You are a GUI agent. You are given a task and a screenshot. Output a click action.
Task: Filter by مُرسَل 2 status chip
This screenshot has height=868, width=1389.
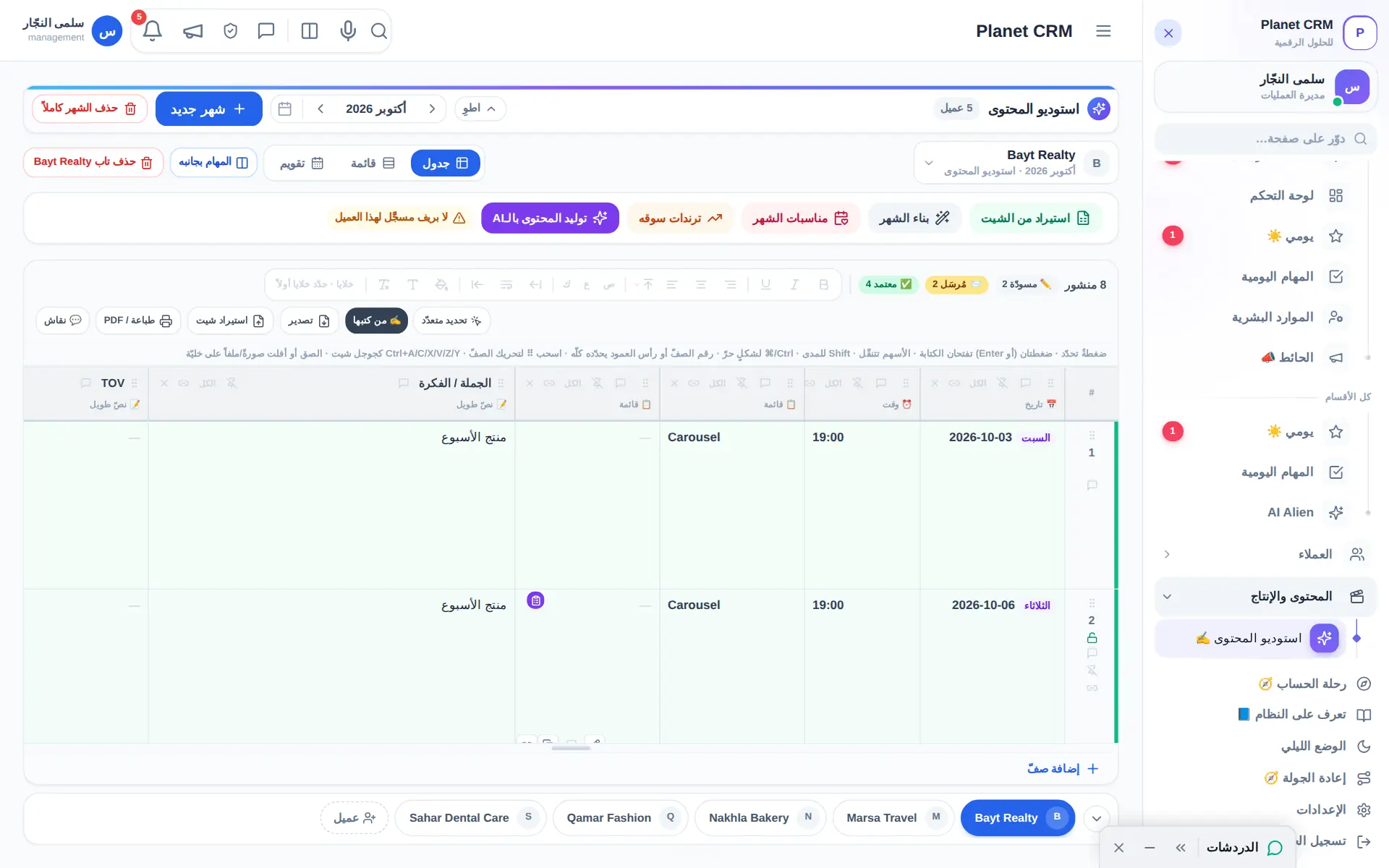pos(956,284)
